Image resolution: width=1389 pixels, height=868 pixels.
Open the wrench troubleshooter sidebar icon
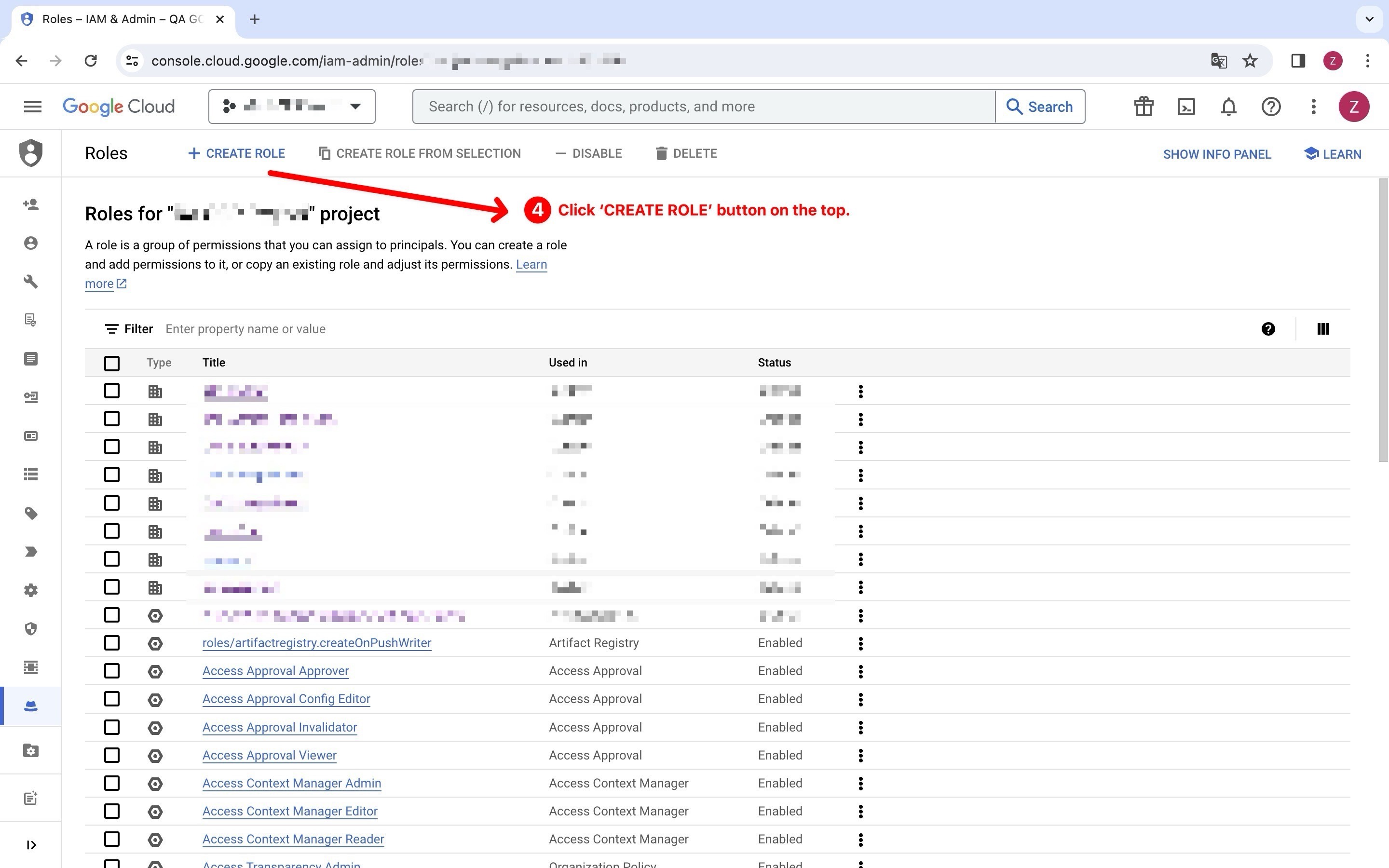click(31, 281)
